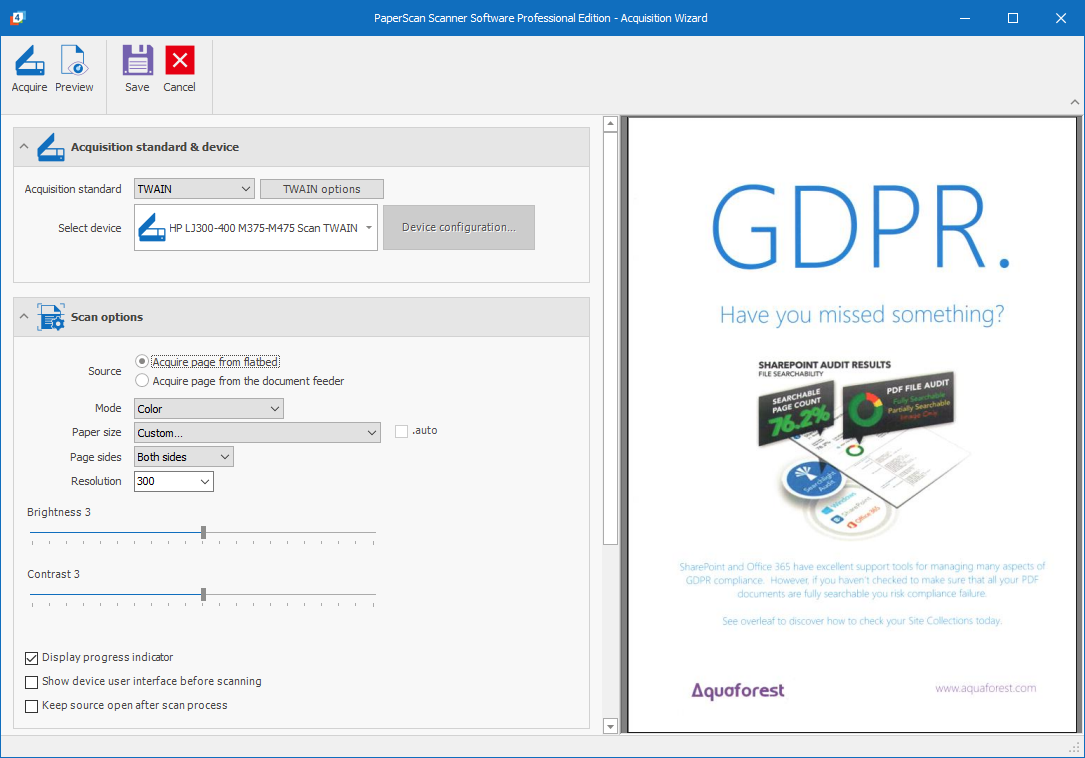Open the Preview scan tool
The image size is (1085, 758).
74,69
